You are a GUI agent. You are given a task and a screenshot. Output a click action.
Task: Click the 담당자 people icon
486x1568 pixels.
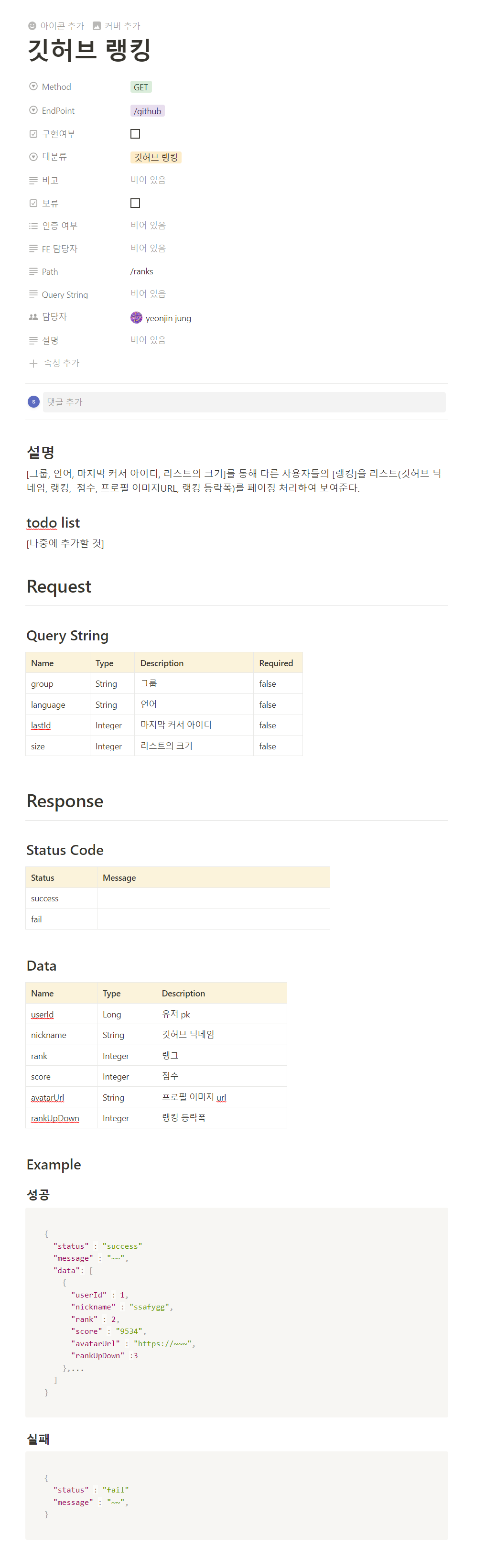33,316
